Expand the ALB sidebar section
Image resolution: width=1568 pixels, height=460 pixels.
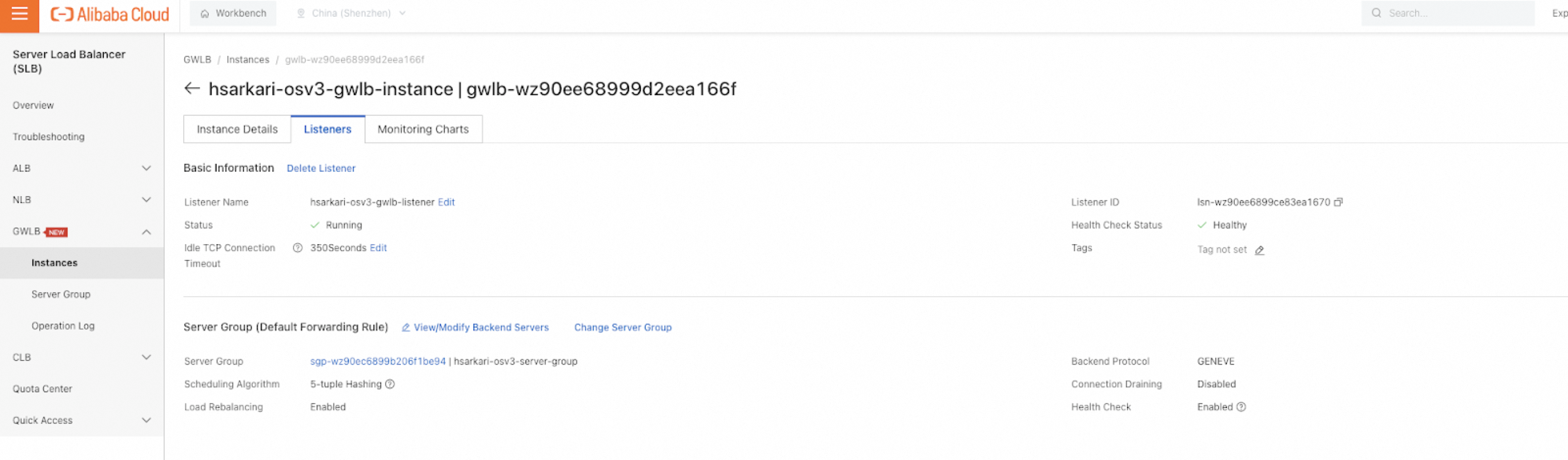[x=146, y=168]
